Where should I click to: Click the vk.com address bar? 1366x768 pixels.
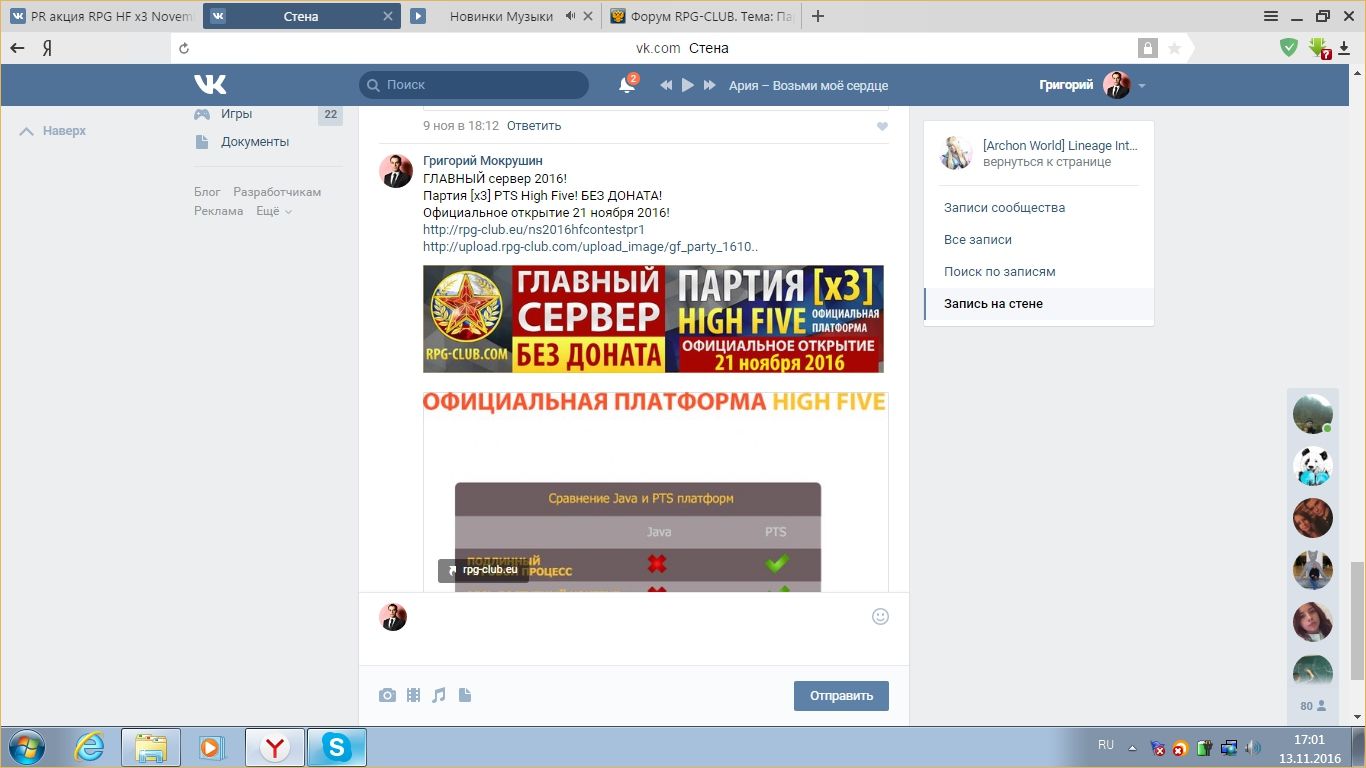(x=682, y=48)
